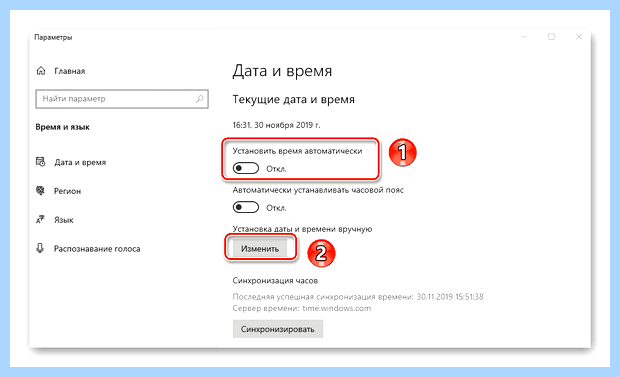Open the Главная home icon
This screenshot has width=620, height=377.
[41, 71]
